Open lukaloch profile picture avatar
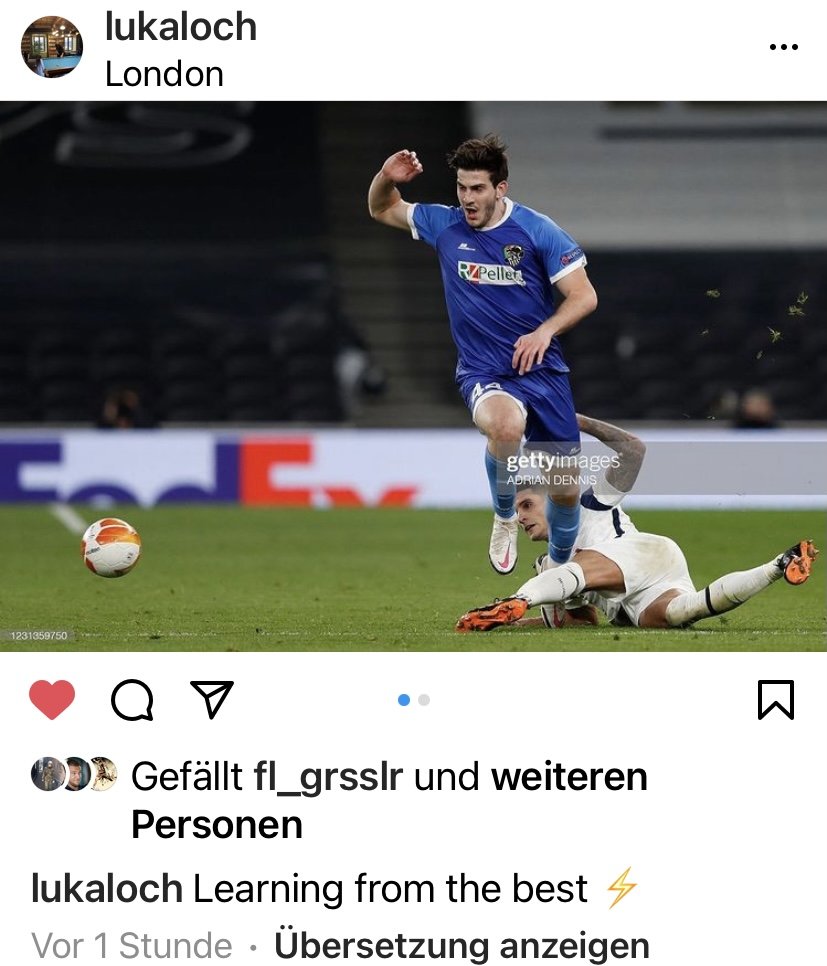Image resolution: width=827 pixels, height=966 pixels. [52, 47]
